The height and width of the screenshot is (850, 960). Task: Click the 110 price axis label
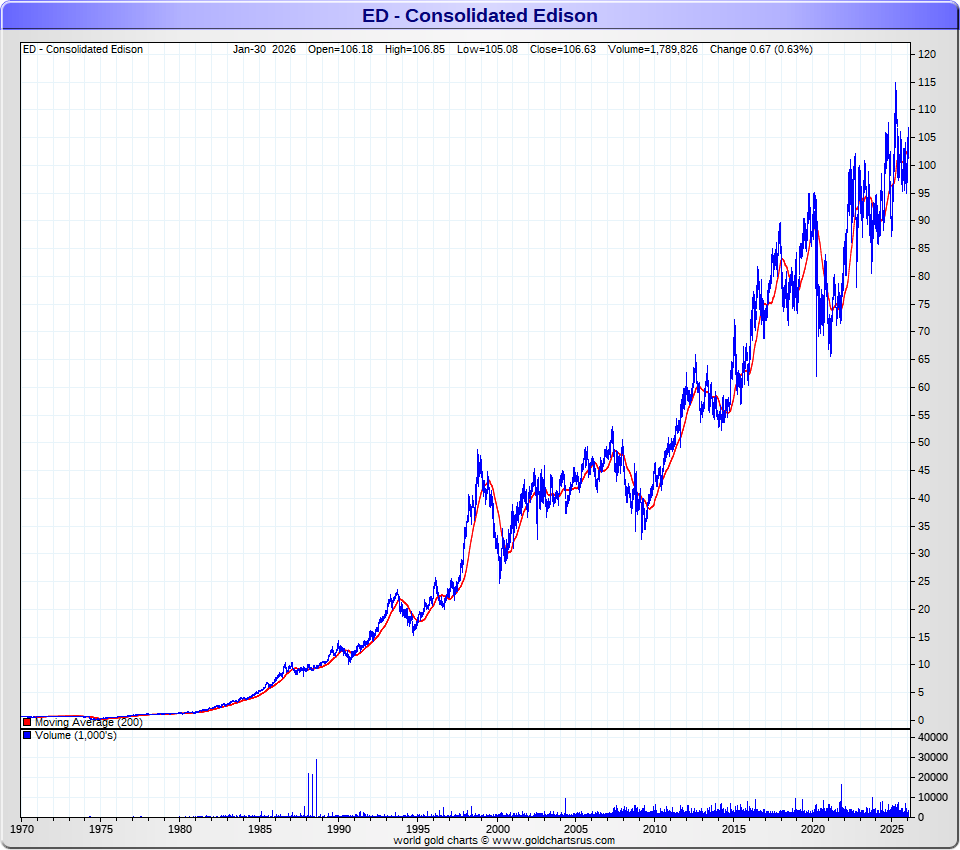tap(927, 109)
